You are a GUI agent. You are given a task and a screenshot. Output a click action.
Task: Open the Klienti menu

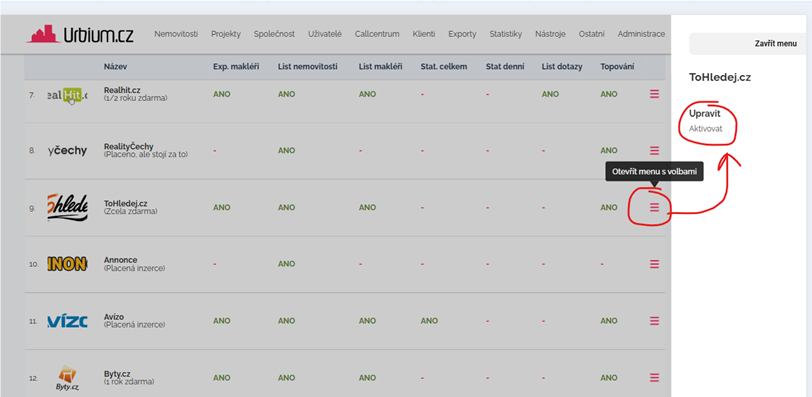tap(424, 34)
